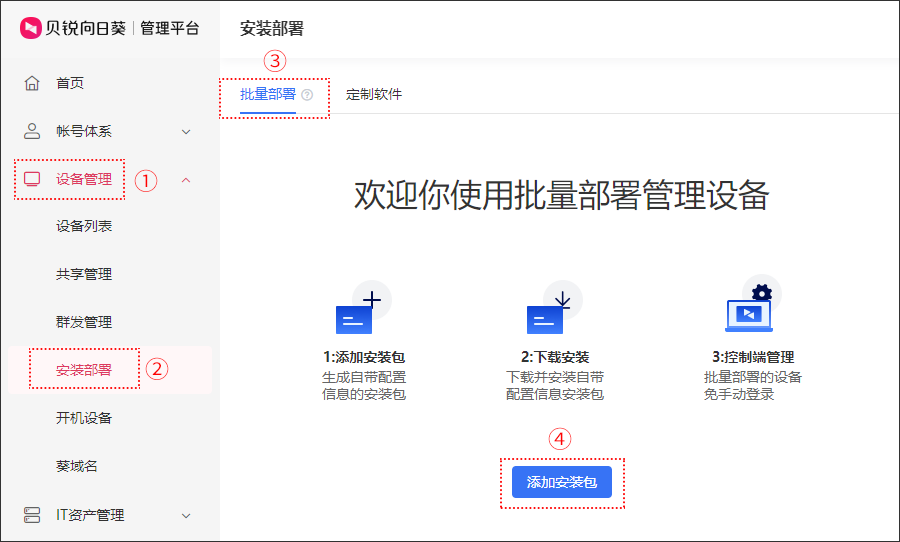Go to 群发管理 submenu
The image size is (900, 542).
click(x=84, y=322)
